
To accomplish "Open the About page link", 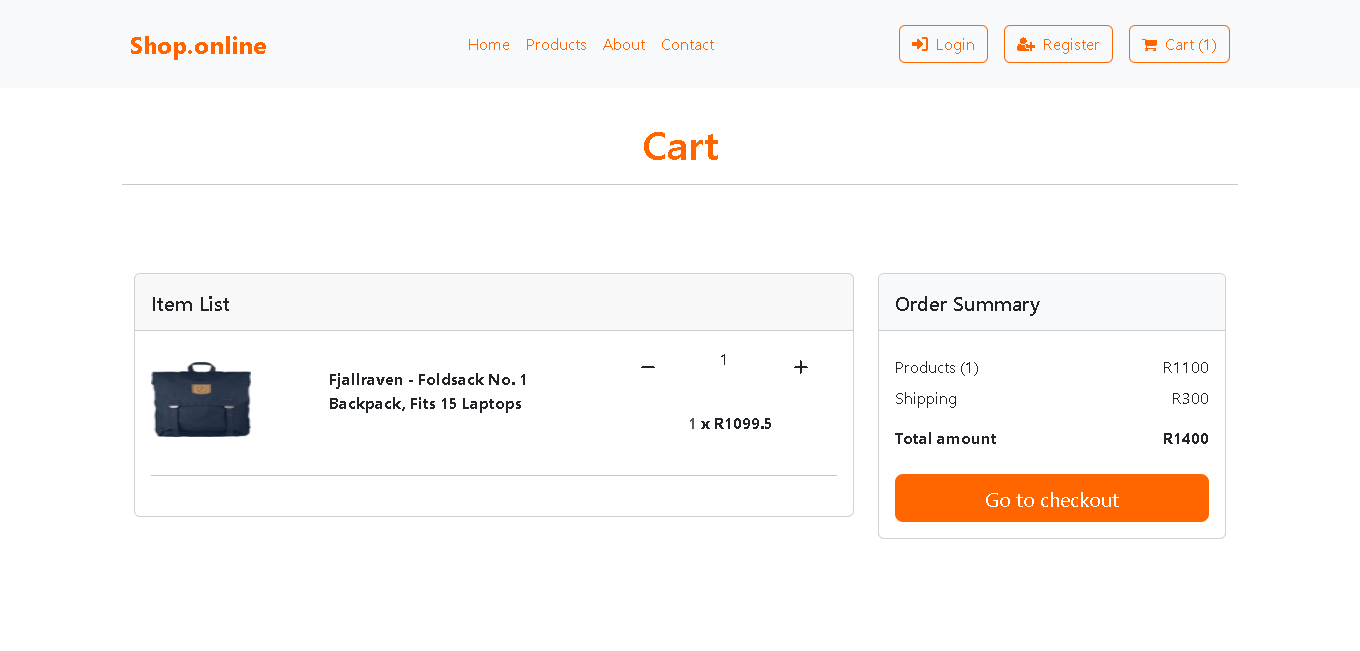I will [624, 45].
